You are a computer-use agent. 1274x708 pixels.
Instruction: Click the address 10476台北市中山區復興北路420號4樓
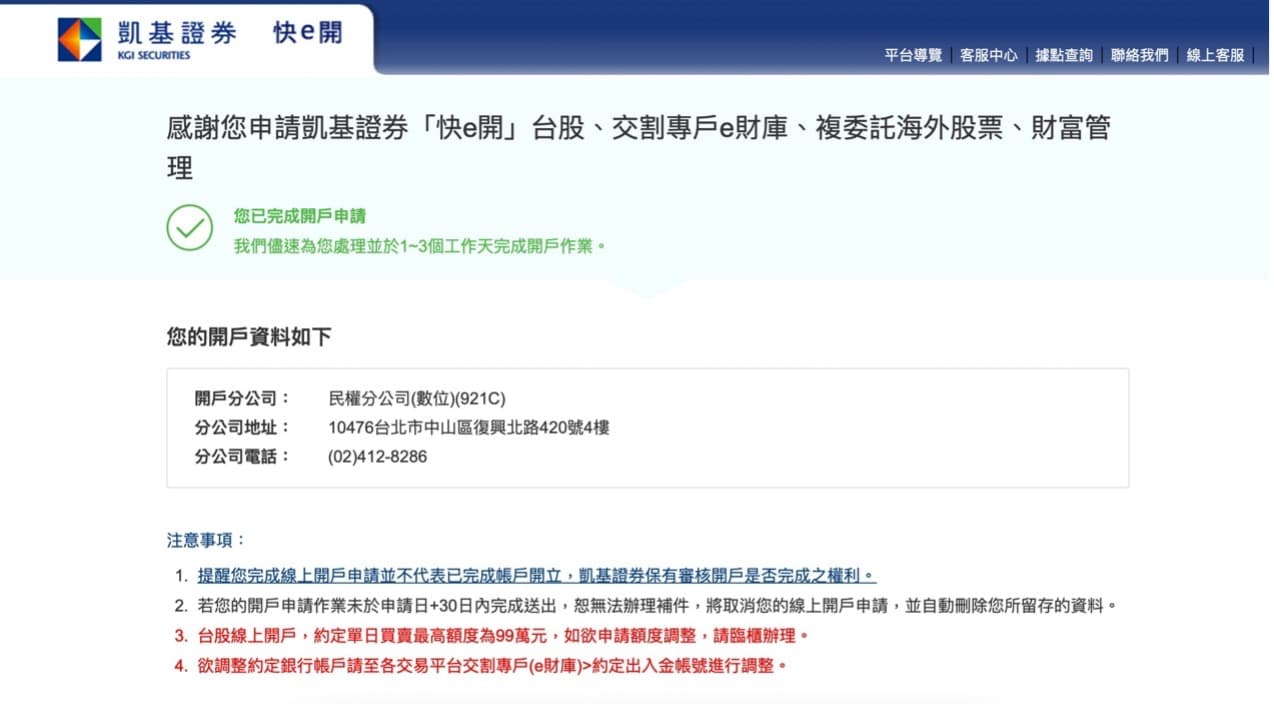coord(469,427)
